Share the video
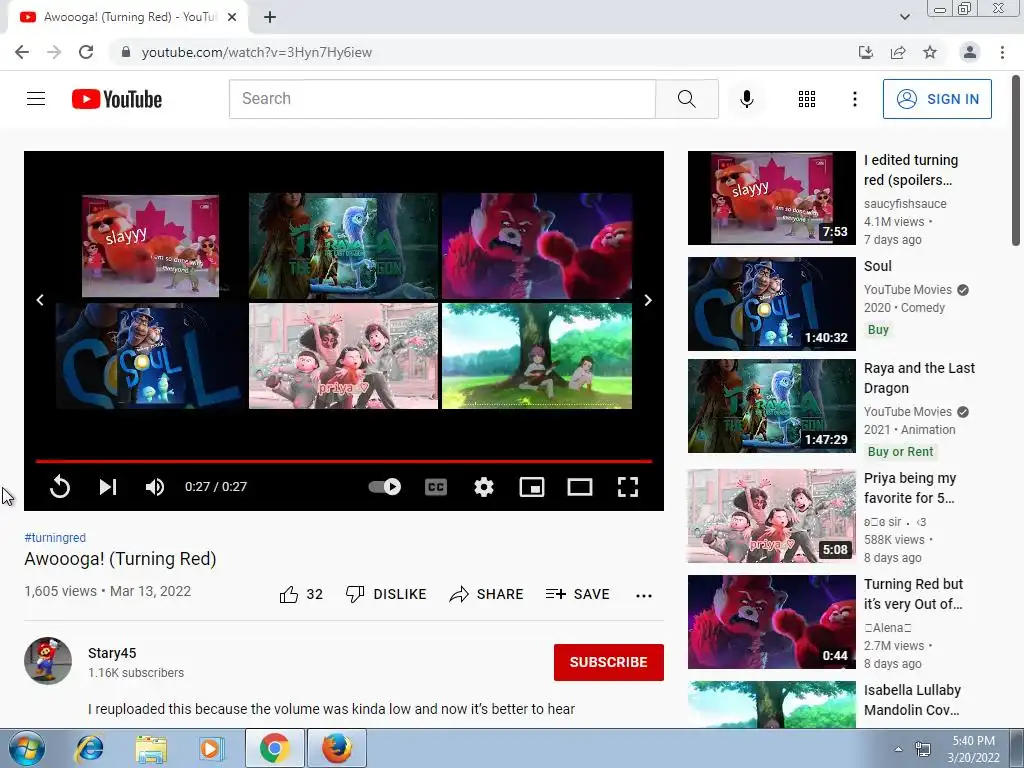The image size is (1024, 768). (487, 594)
